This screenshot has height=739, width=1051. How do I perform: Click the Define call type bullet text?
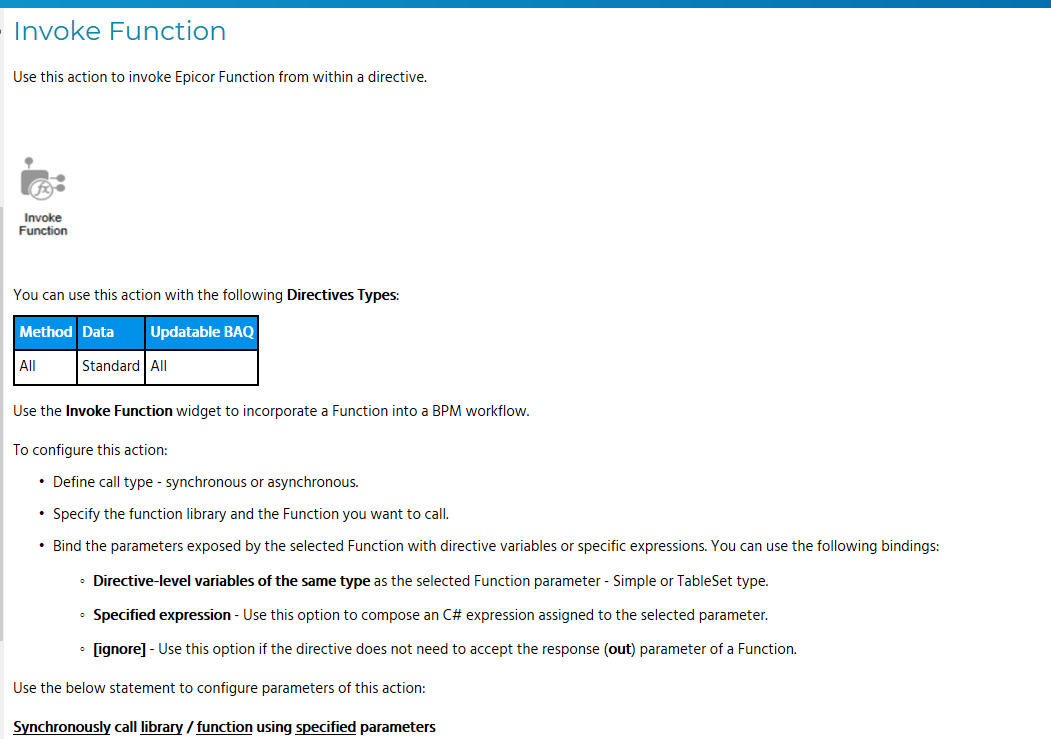point(205,482)
